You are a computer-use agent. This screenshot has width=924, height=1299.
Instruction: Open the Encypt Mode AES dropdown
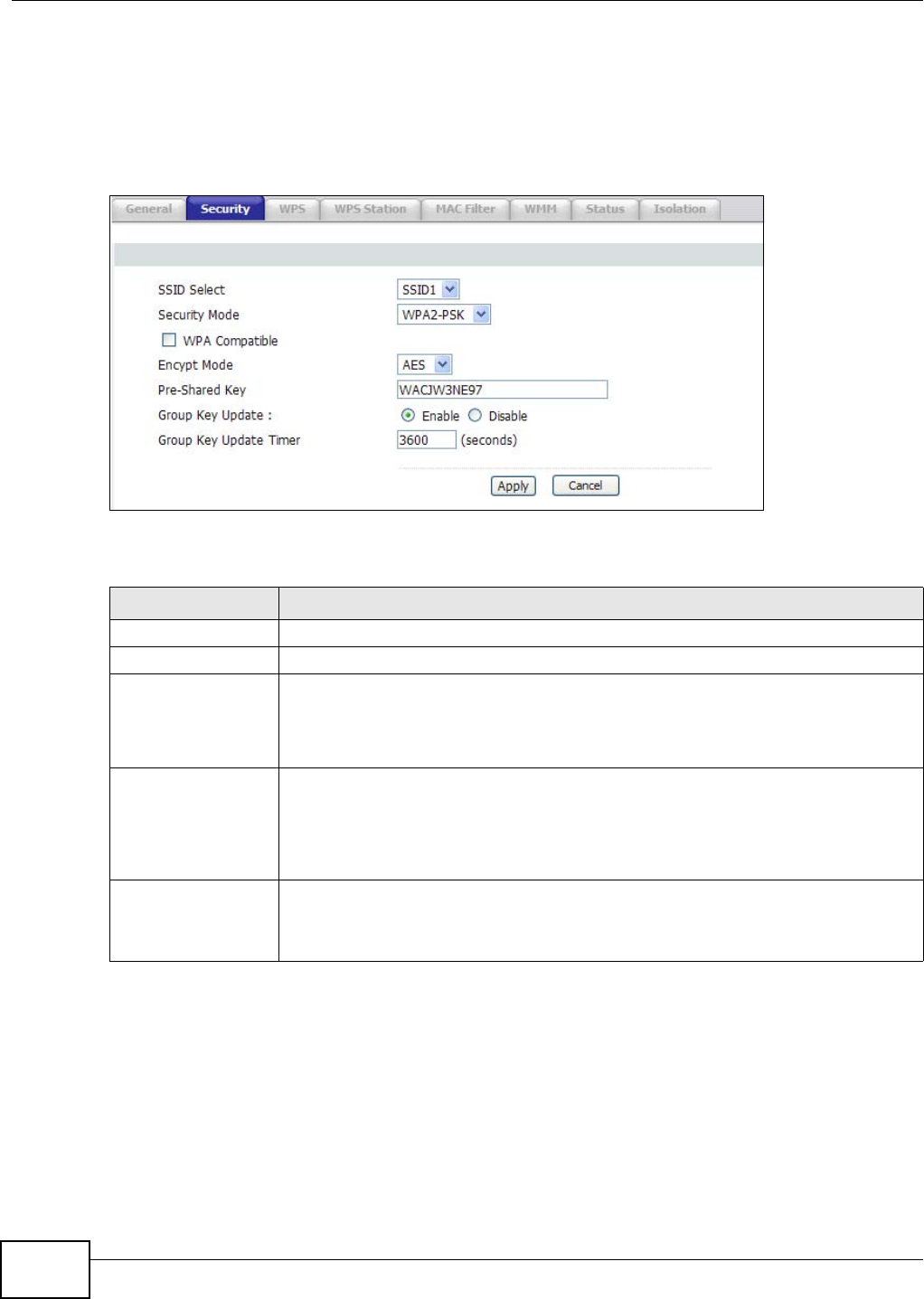click(x=424, y=364)
